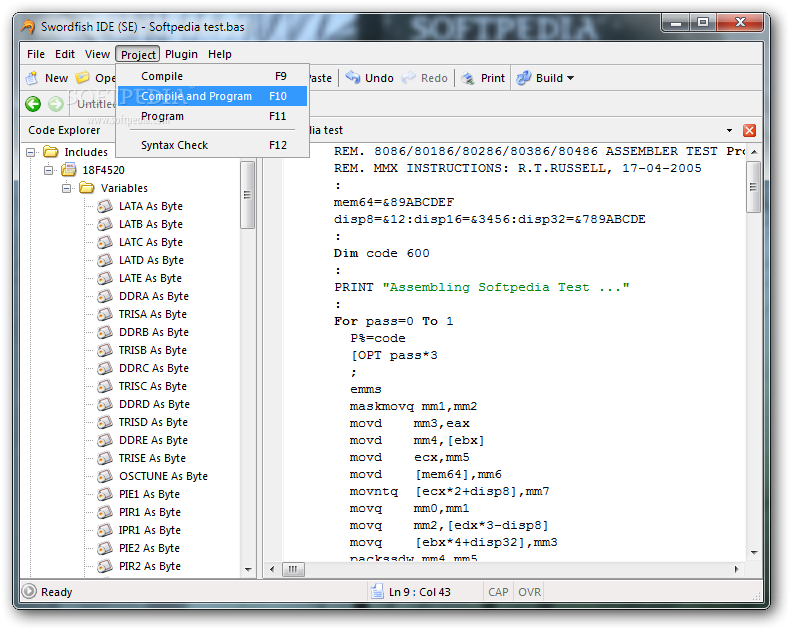Viewport: 791px width, 630px height.
Task: Choose Compile and Program menu entry
Action: pyautogui.click(x=212, y=96)
